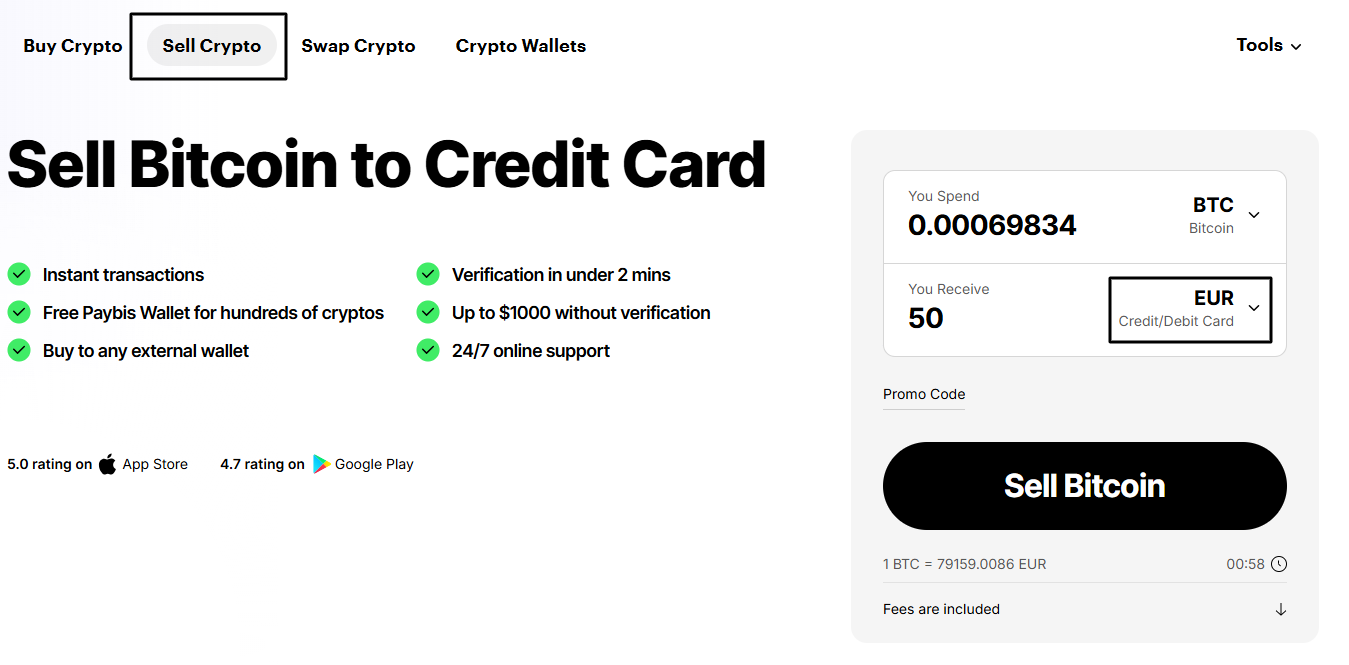Viewport: 1349px width, 665px height.
Task: Click the checkmark next to Free Paybis Wallet
Action: pos(18,312)
